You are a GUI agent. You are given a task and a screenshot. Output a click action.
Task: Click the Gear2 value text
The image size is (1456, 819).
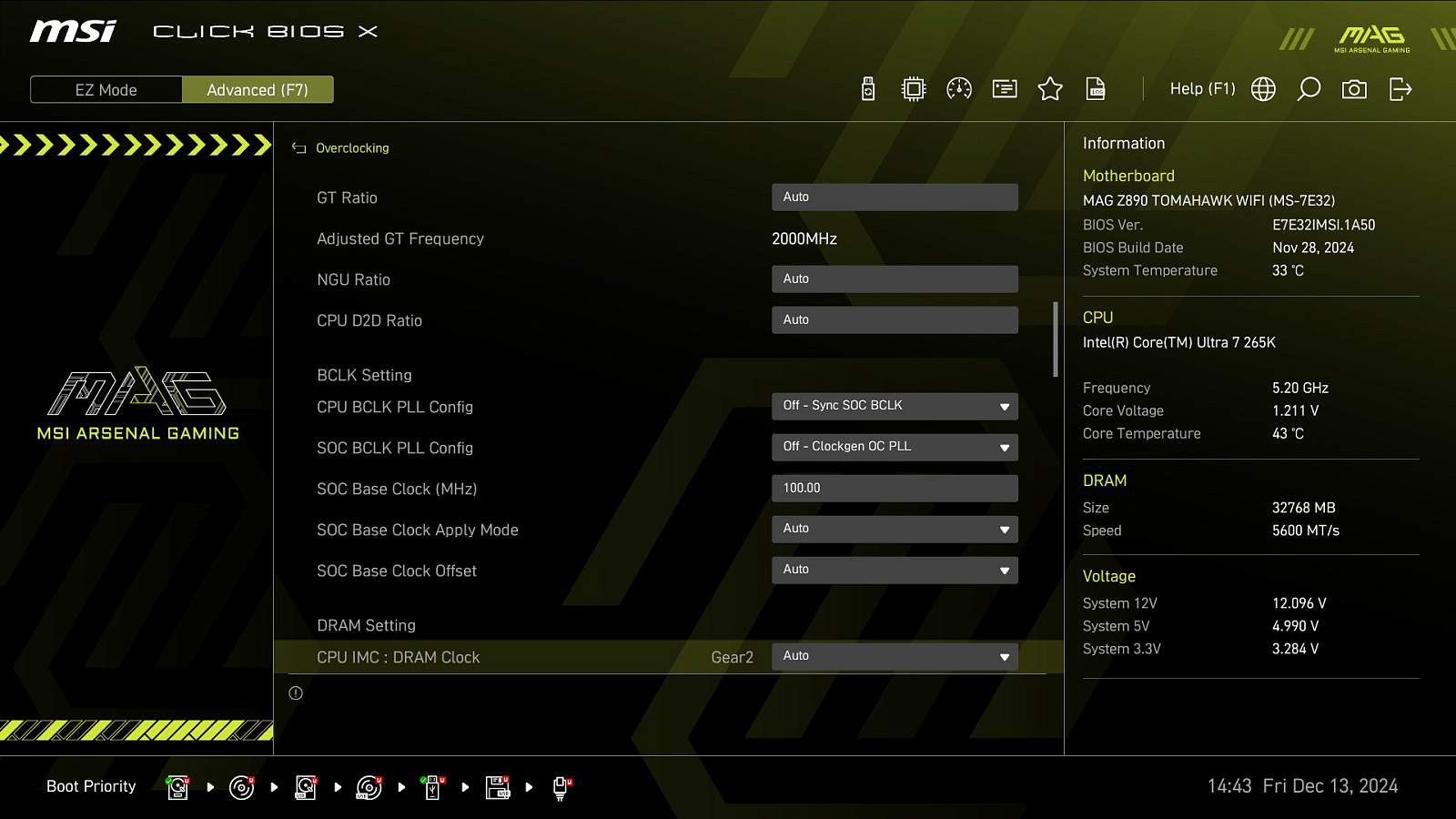click(x=733, y=657)
